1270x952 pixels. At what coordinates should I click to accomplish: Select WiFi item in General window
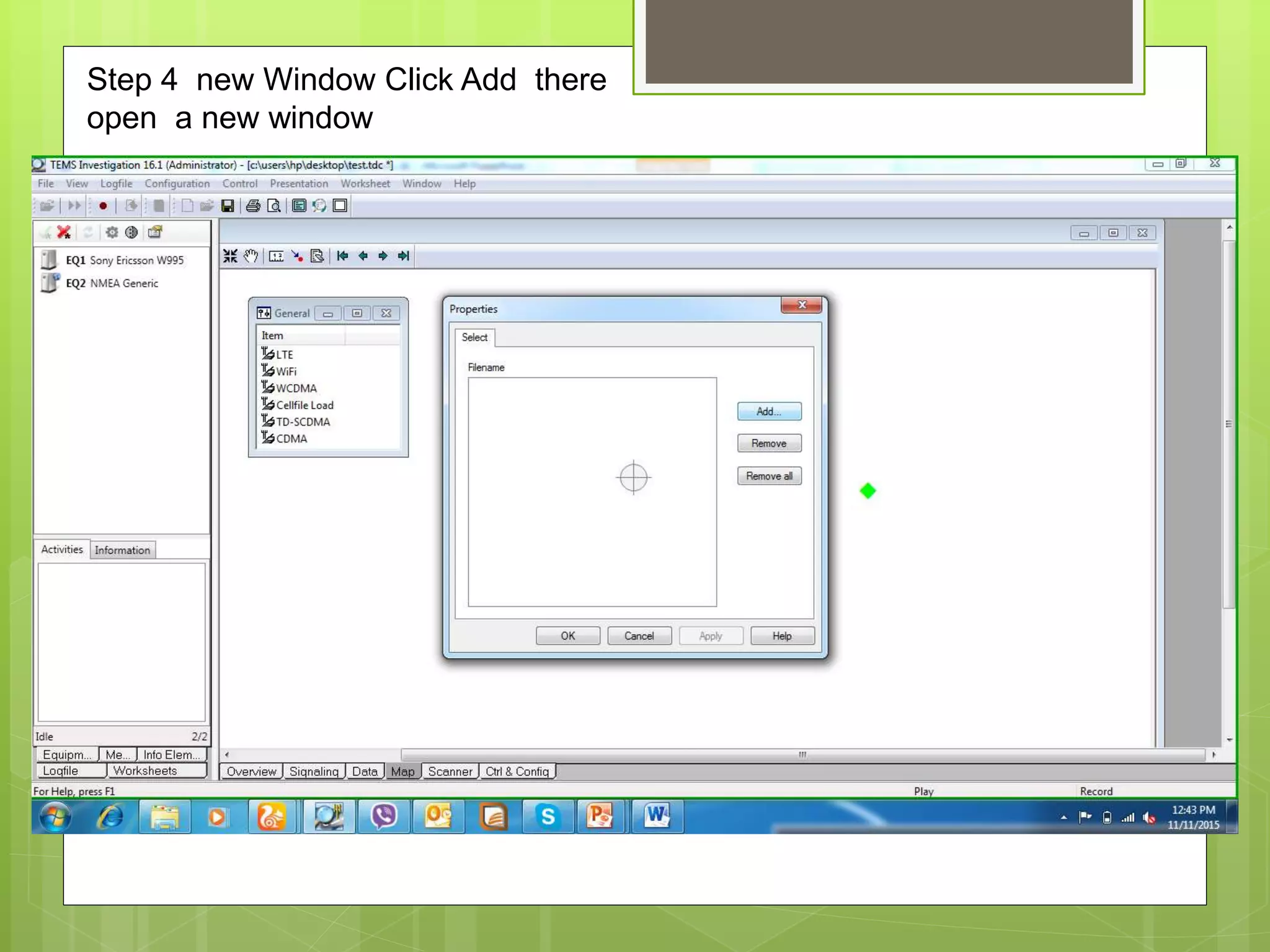coord(279,371)
